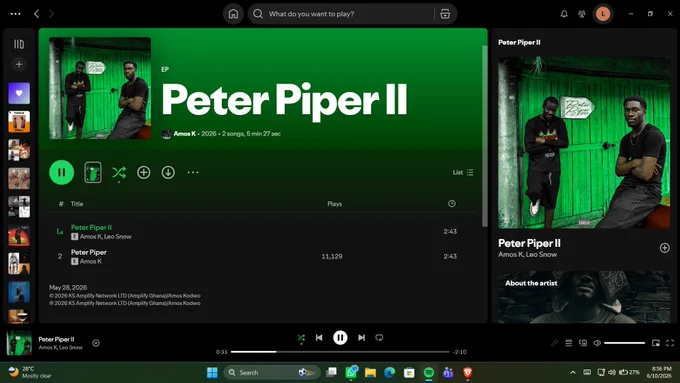
Task: Open 'Amos K, Leo Snow' artist link in track row
Action: coord(105,236)
